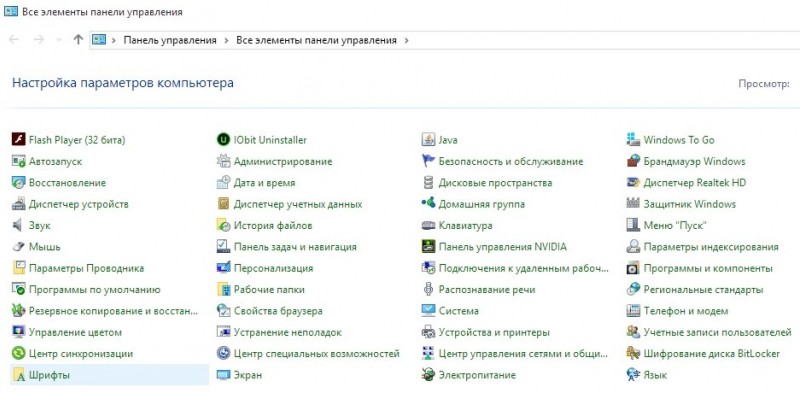Expand chevron before Панель управления breadcrumb
The image size is (800, 393).
point(114,40)
